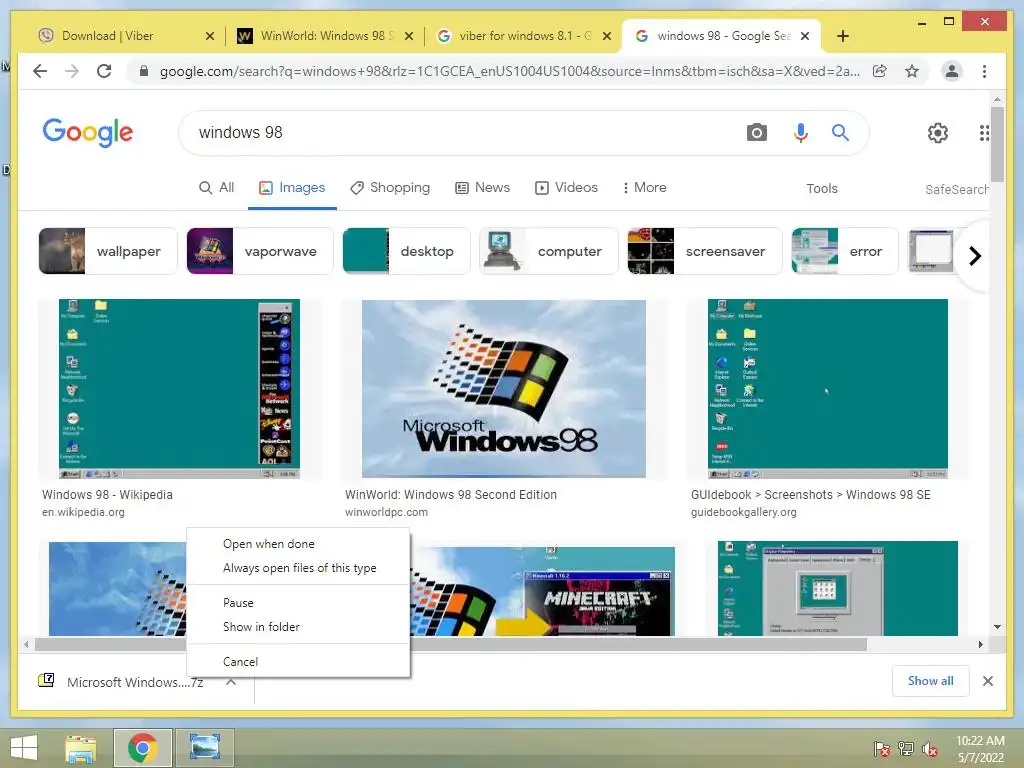Expand the More search options
Image resolution: width=1024 pixels, height=768 pixels.
click(645, 187)
